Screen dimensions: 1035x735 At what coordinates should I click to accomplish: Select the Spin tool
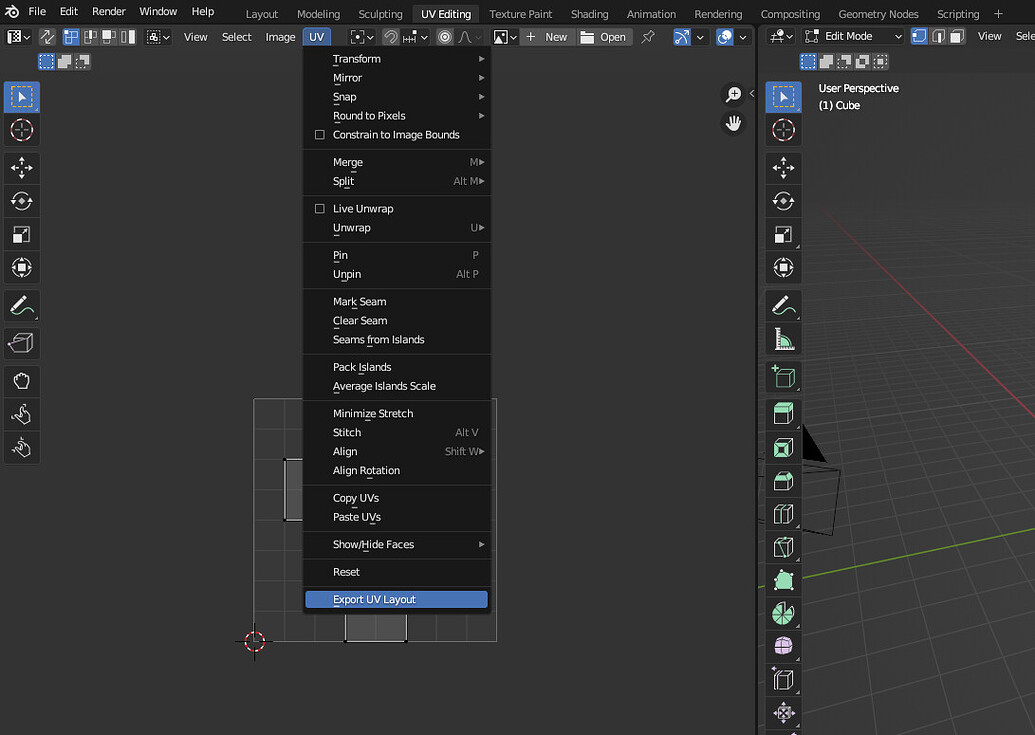click(784, 614)
